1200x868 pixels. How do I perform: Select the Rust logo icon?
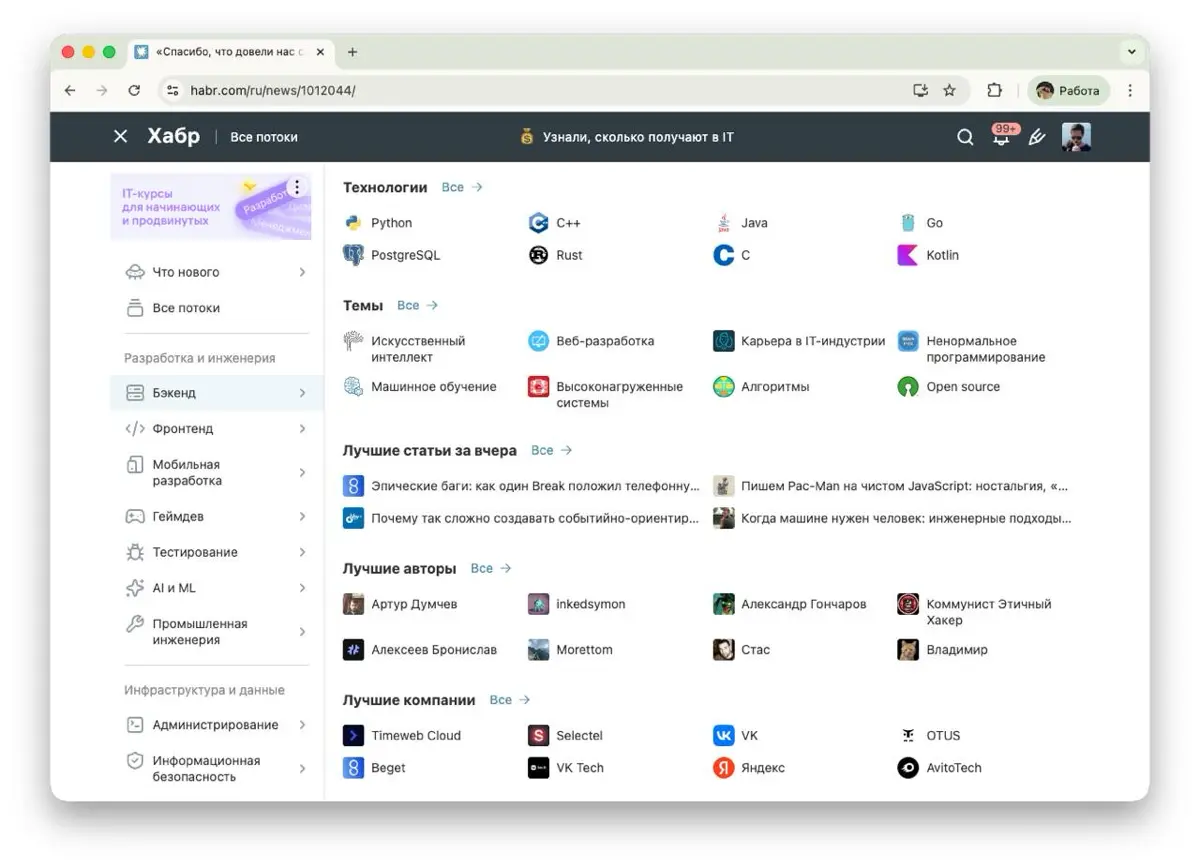point(538,255)
